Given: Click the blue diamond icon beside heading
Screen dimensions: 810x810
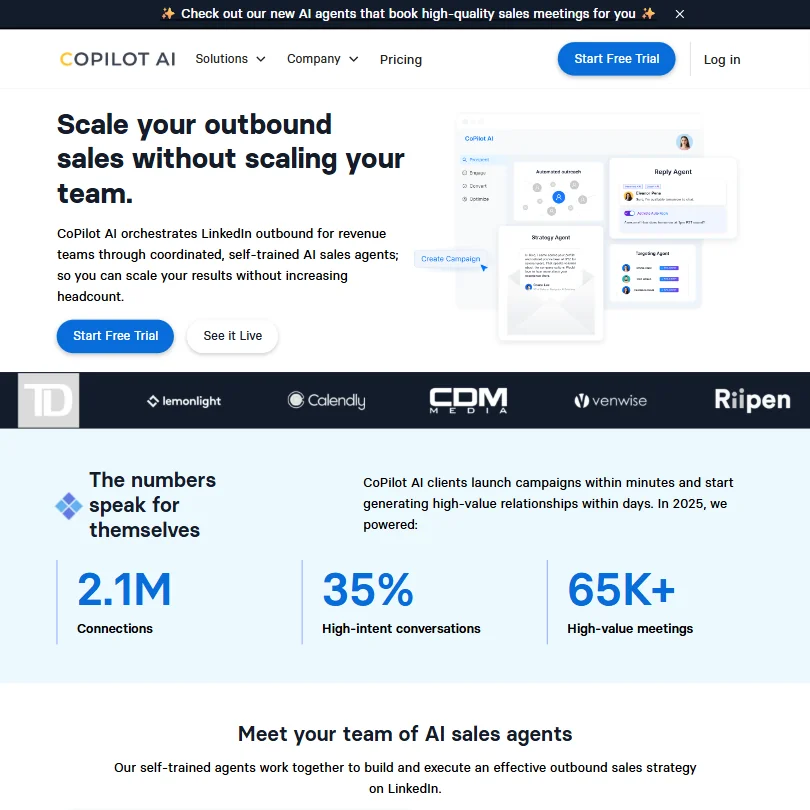Looking at the screenshot, I should (69, 506).
